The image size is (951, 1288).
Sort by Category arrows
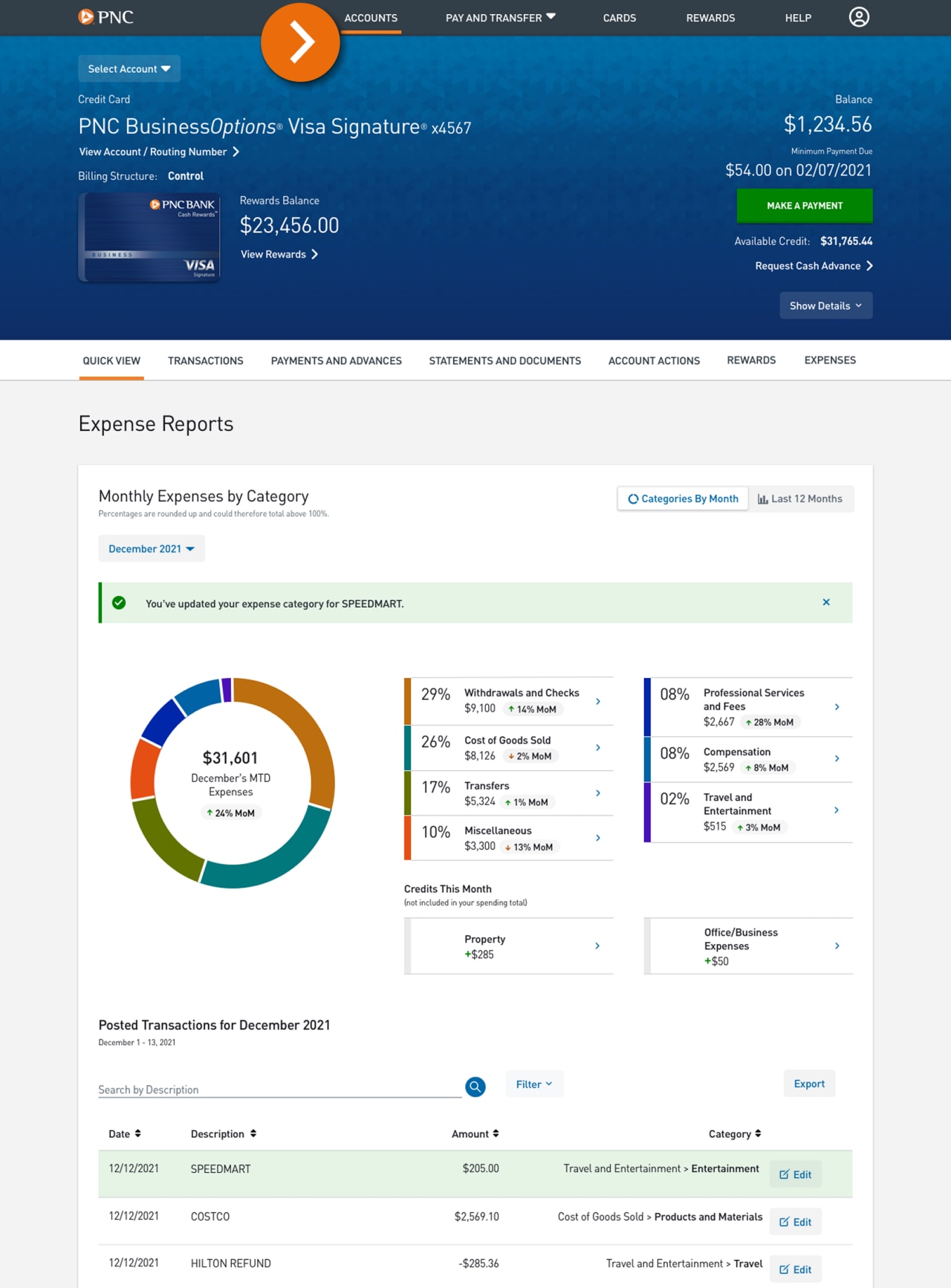pos(758,1133)
